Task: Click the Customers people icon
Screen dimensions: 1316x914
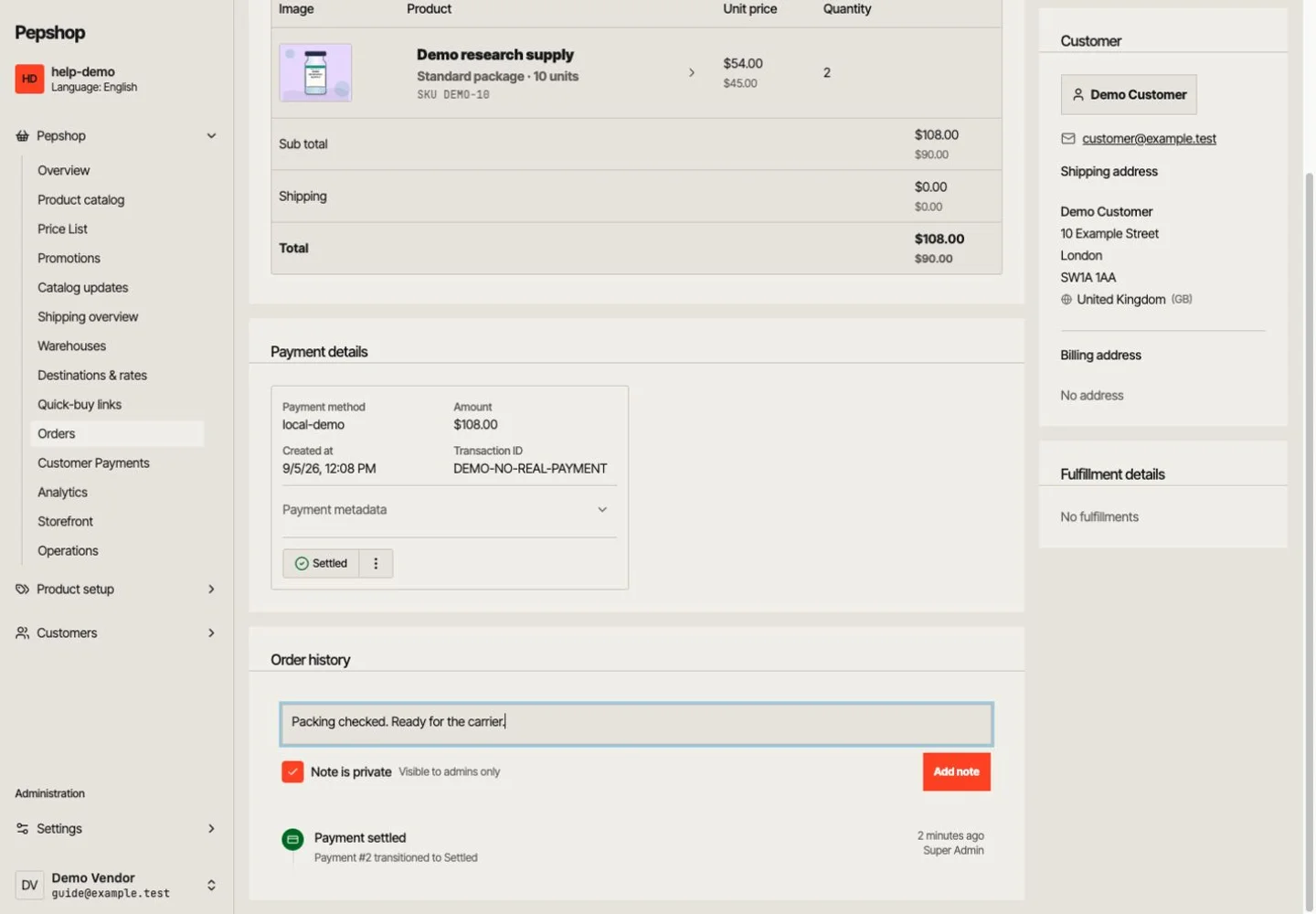Action: [x=22, y=633]
